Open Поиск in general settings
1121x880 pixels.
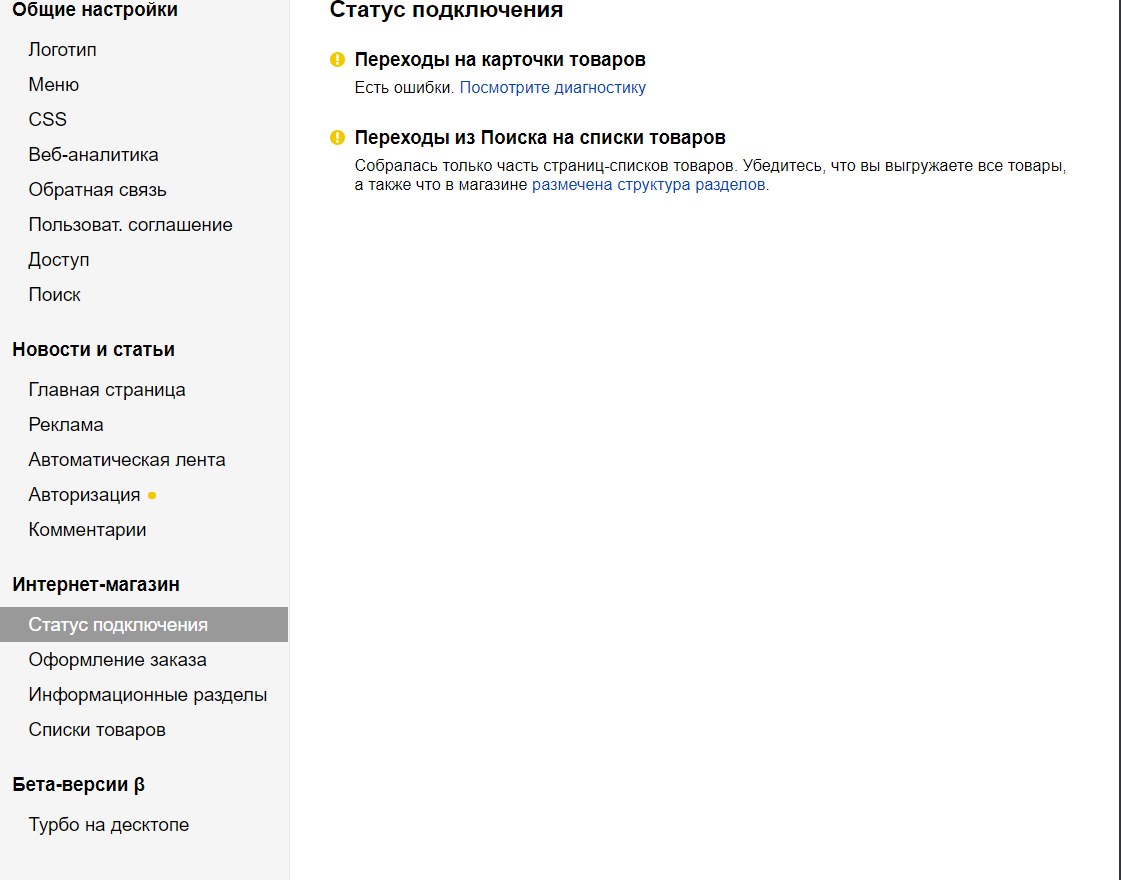pos(54,295)
